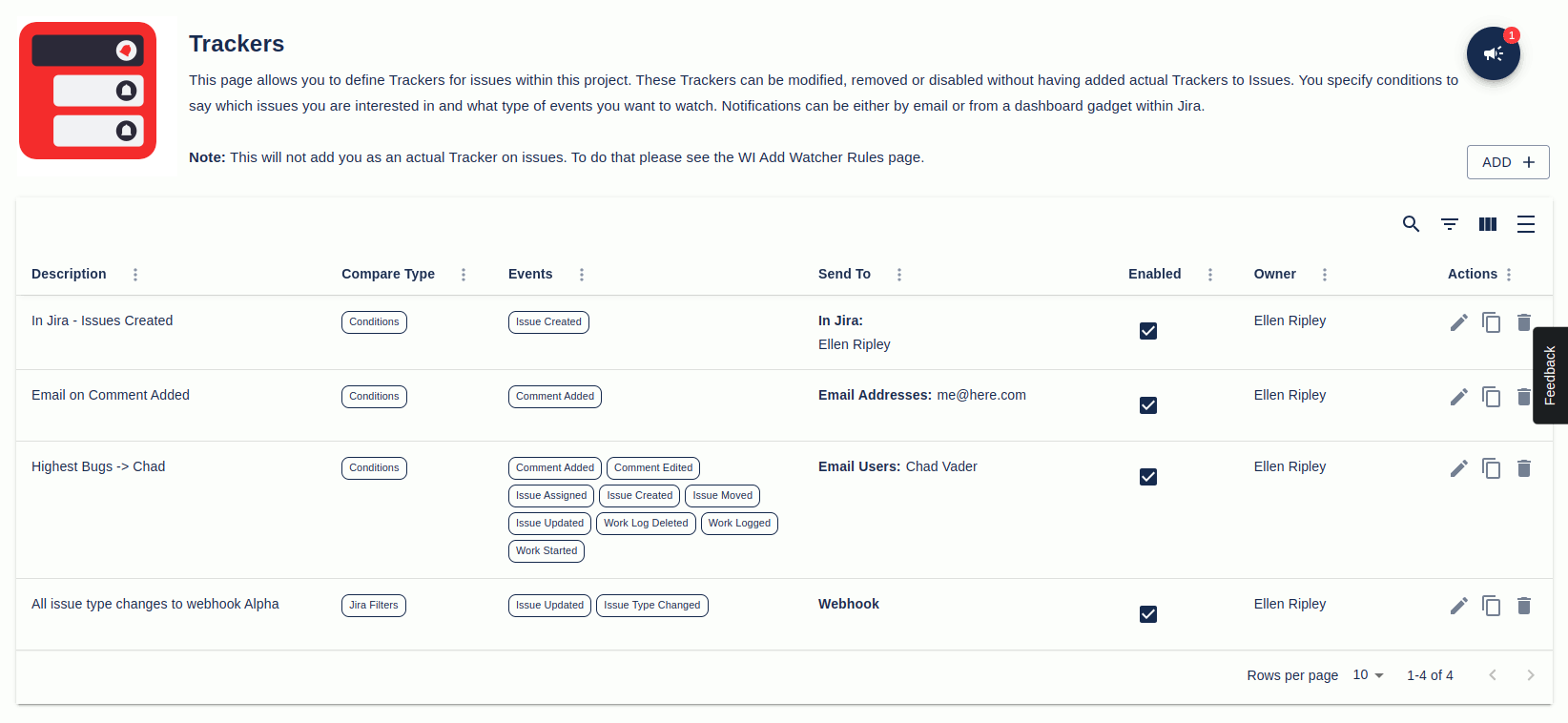This screenshot has height=723, width=1568.
Task: Click the next page arrow in pagination
Action: (1531, 674)
